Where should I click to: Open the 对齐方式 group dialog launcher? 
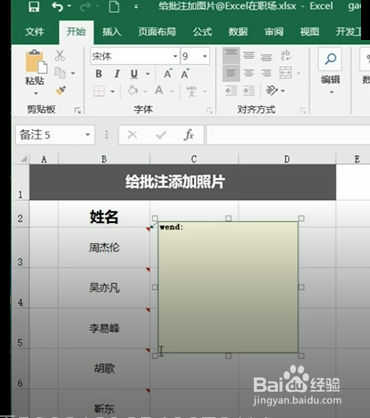(303, 110)
